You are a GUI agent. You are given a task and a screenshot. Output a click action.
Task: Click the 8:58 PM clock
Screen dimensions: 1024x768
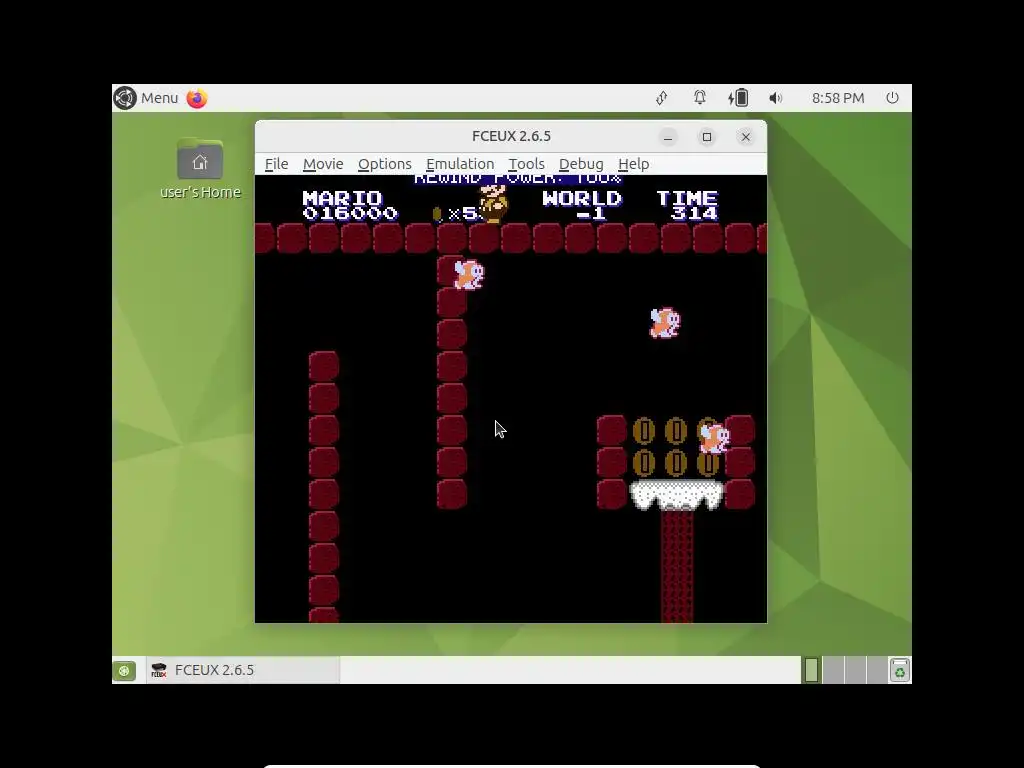pyautogui.click(x=838, y=98)
